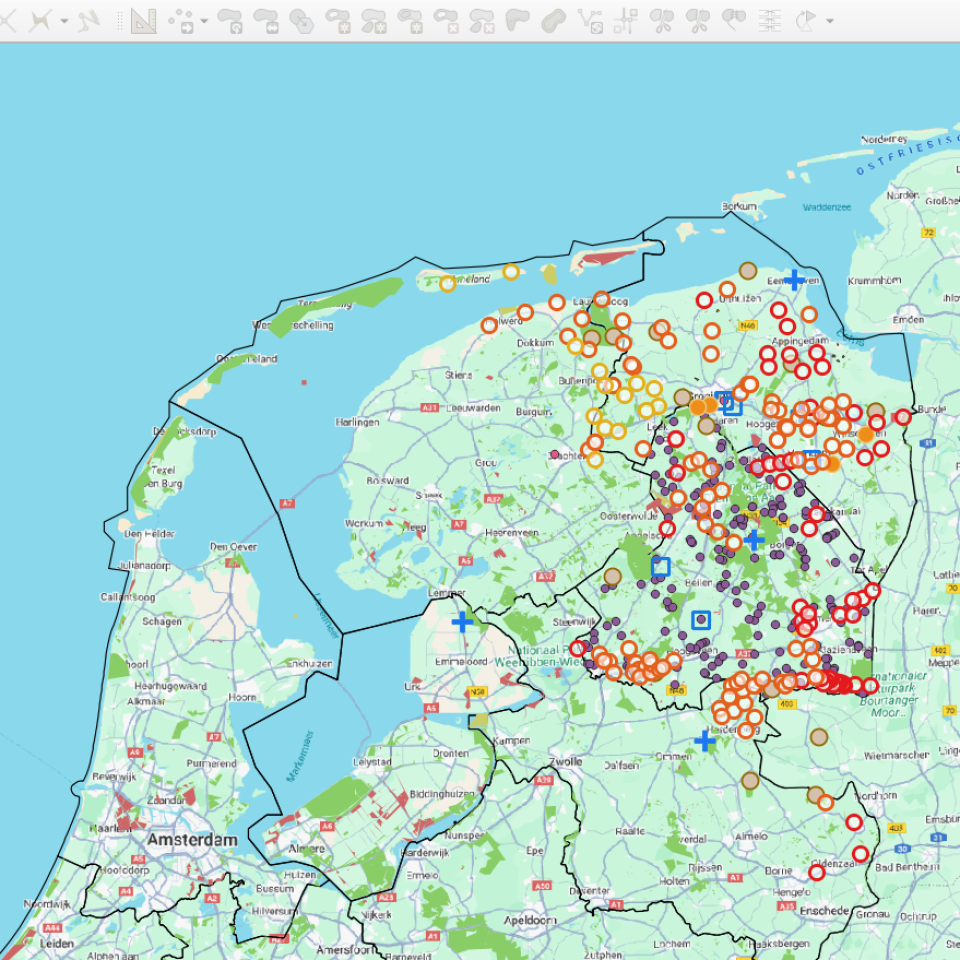The width and height of the screenshot is (960, 960).
Task: Expand the Move Feature dropdown arrow
Action: click(x=204, y=21)
